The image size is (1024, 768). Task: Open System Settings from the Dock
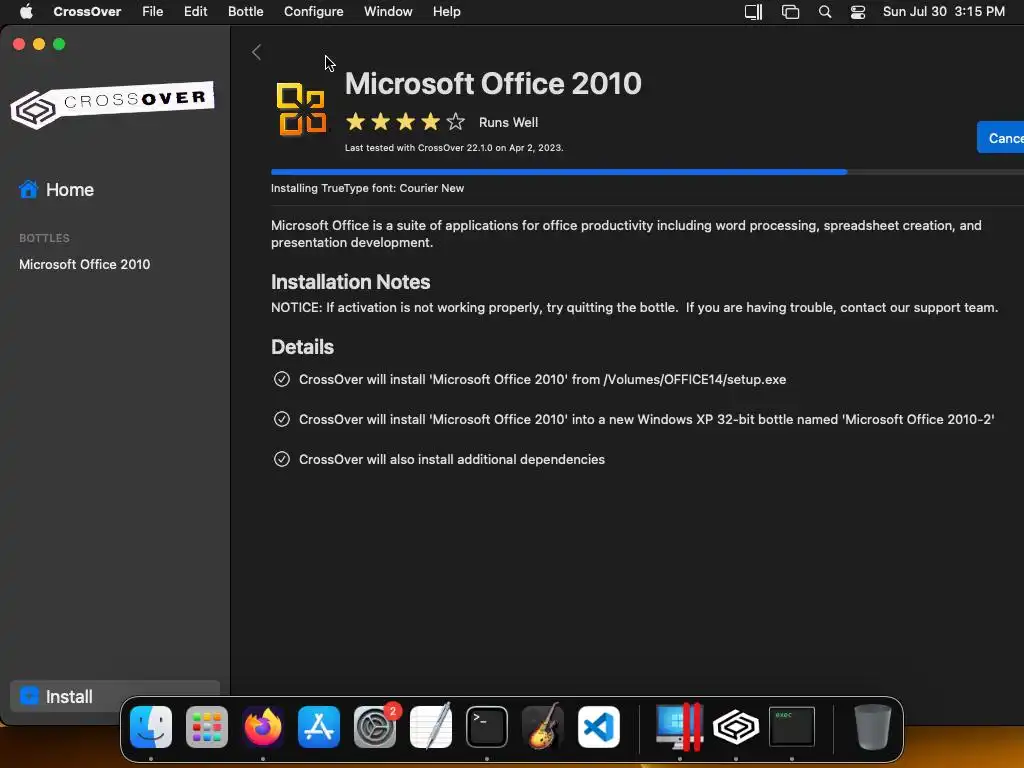click(x=375, y=727)
